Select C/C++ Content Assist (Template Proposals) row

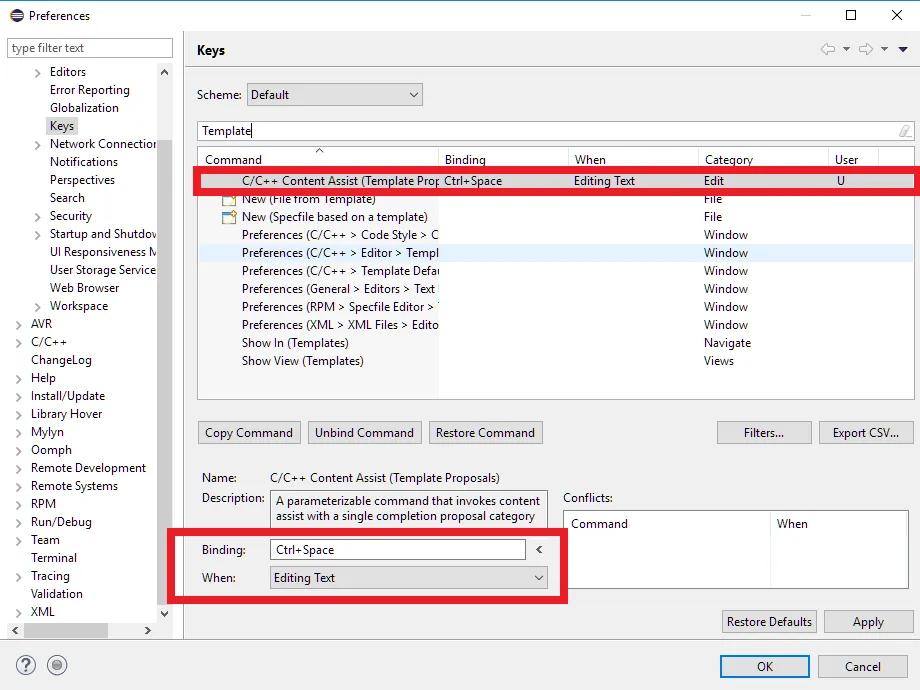555,181
